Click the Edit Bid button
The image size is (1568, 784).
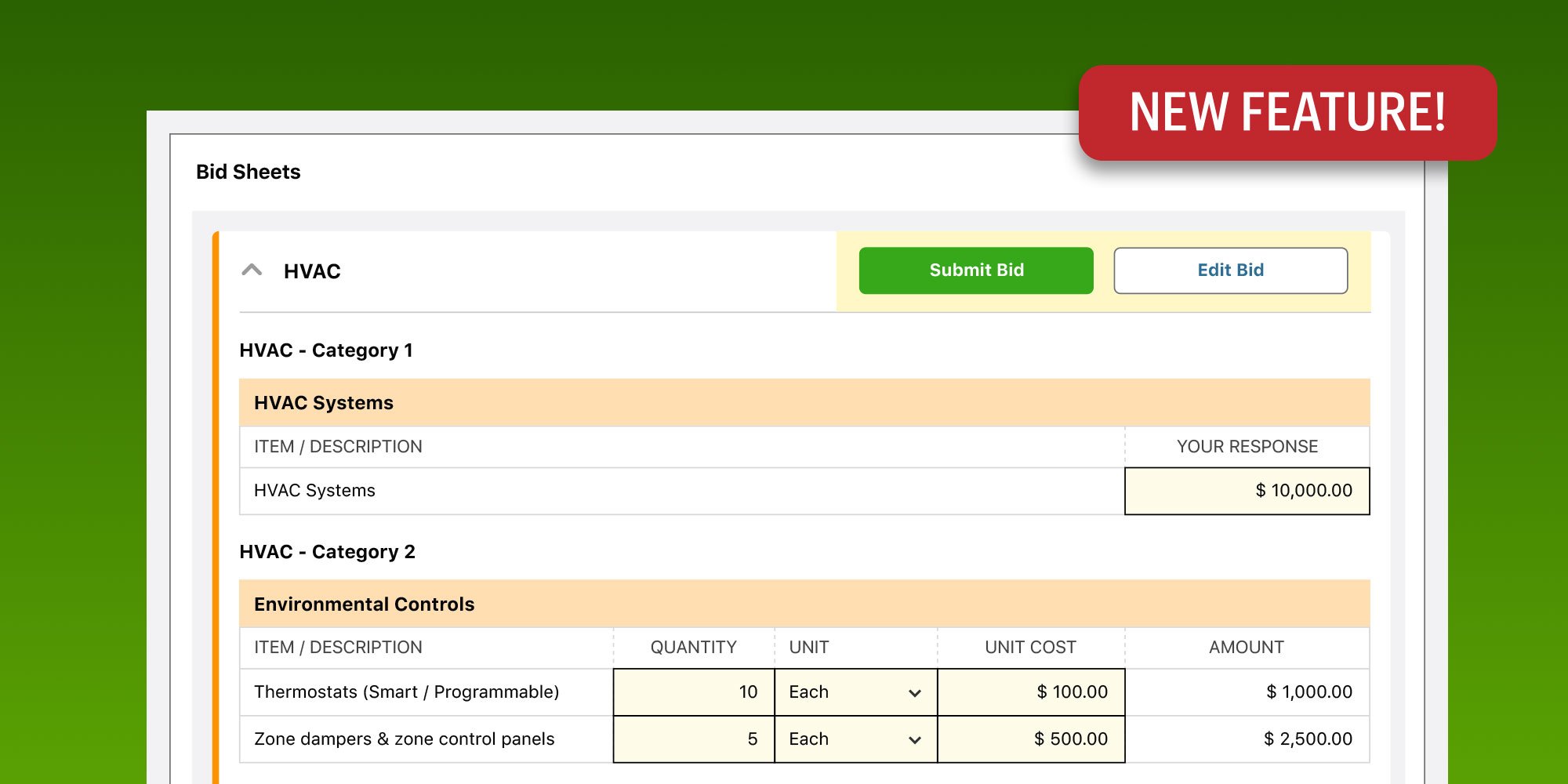pos(1229,270)
